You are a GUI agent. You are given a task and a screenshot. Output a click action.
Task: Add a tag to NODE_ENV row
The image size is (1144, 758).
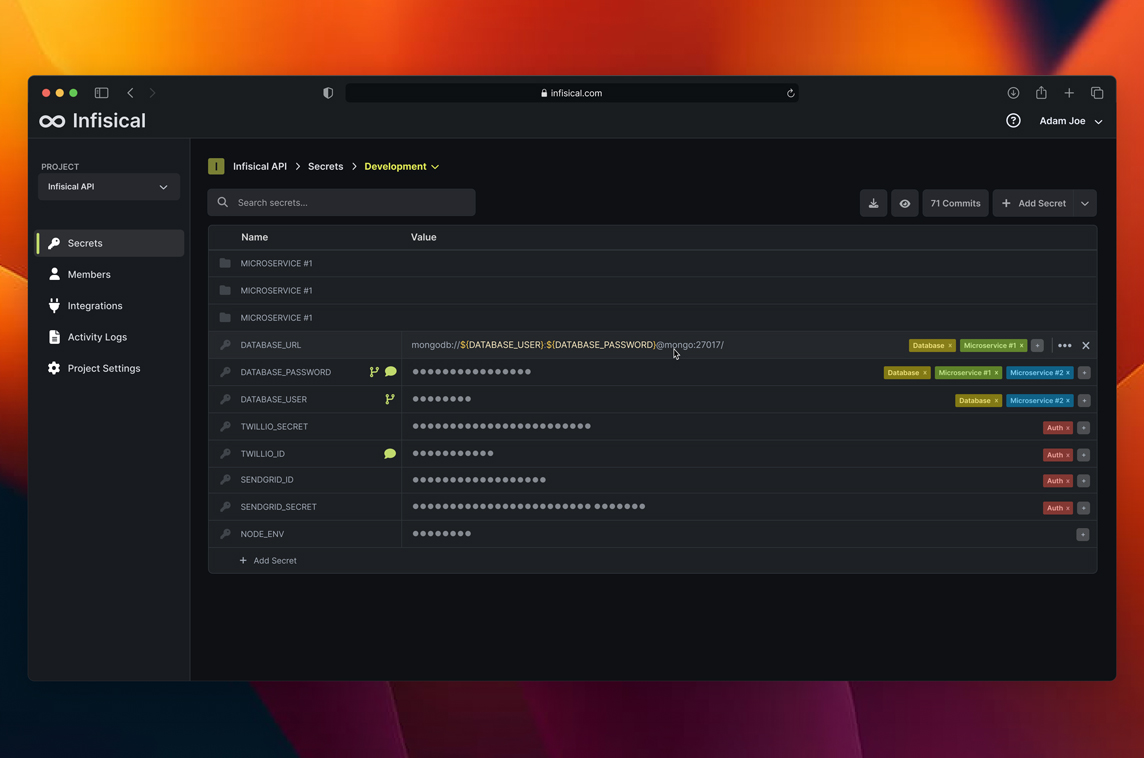[1083, 535]
